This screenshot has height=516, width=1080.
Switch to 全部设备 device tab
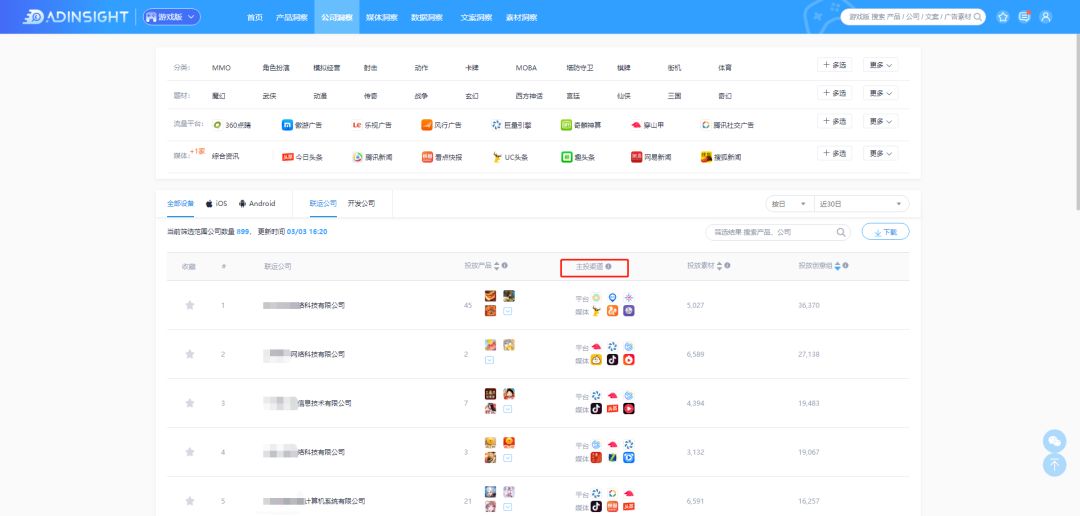tap(180, 204)
